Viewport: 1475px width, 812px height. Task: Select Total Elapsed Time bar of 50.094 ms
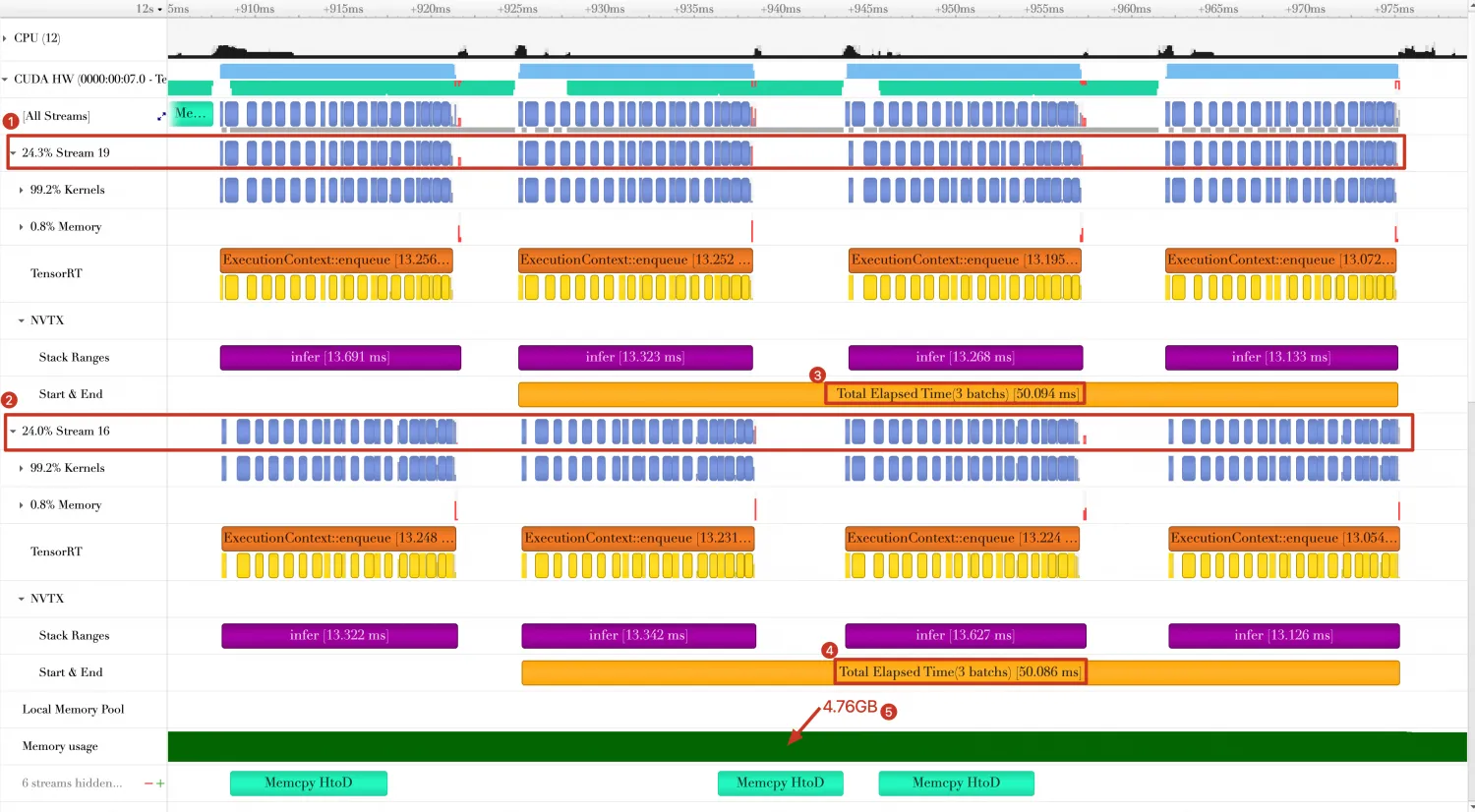click(958, 394)
